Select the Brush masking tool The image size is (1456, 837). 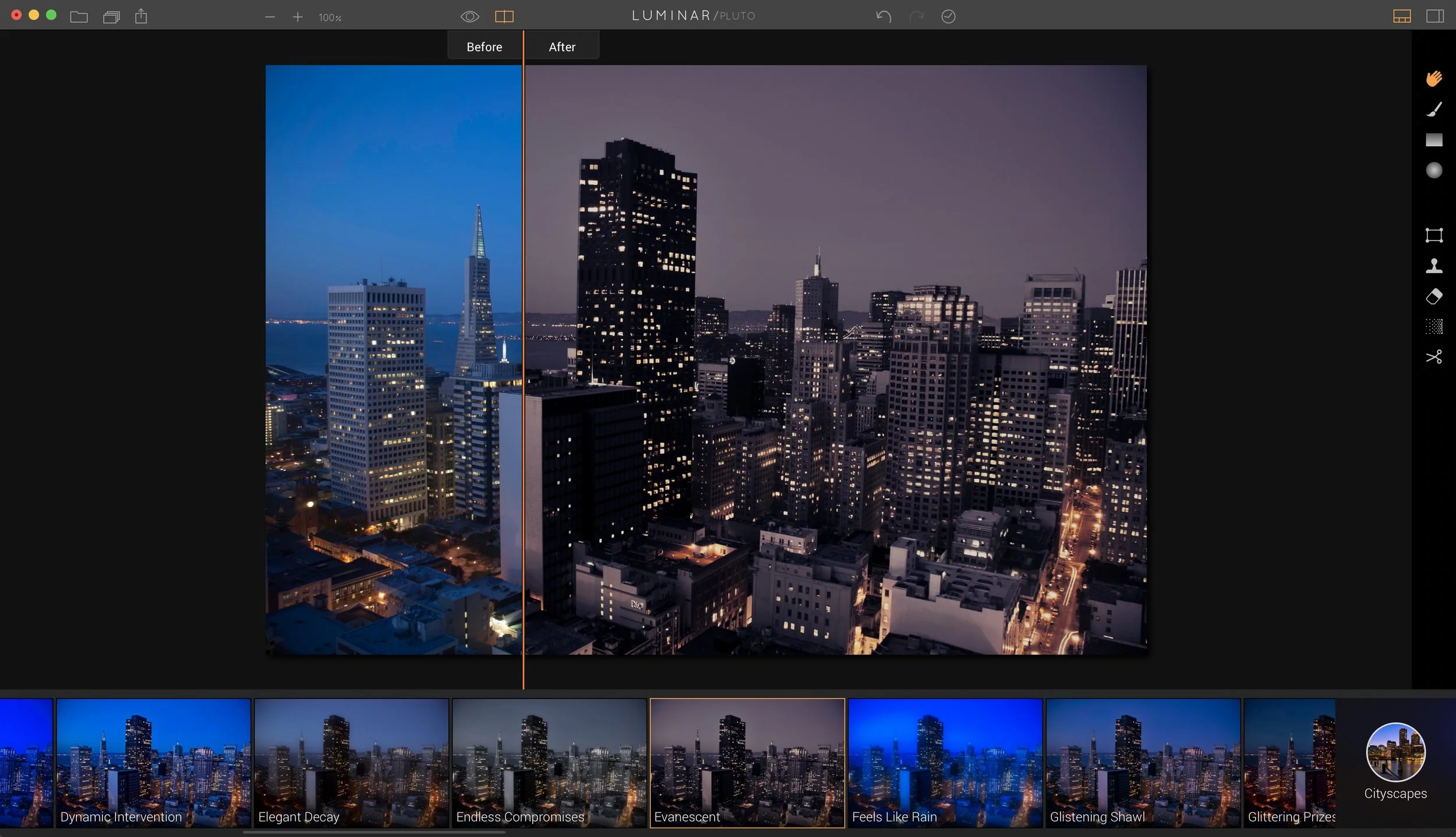click(1433, 109)
